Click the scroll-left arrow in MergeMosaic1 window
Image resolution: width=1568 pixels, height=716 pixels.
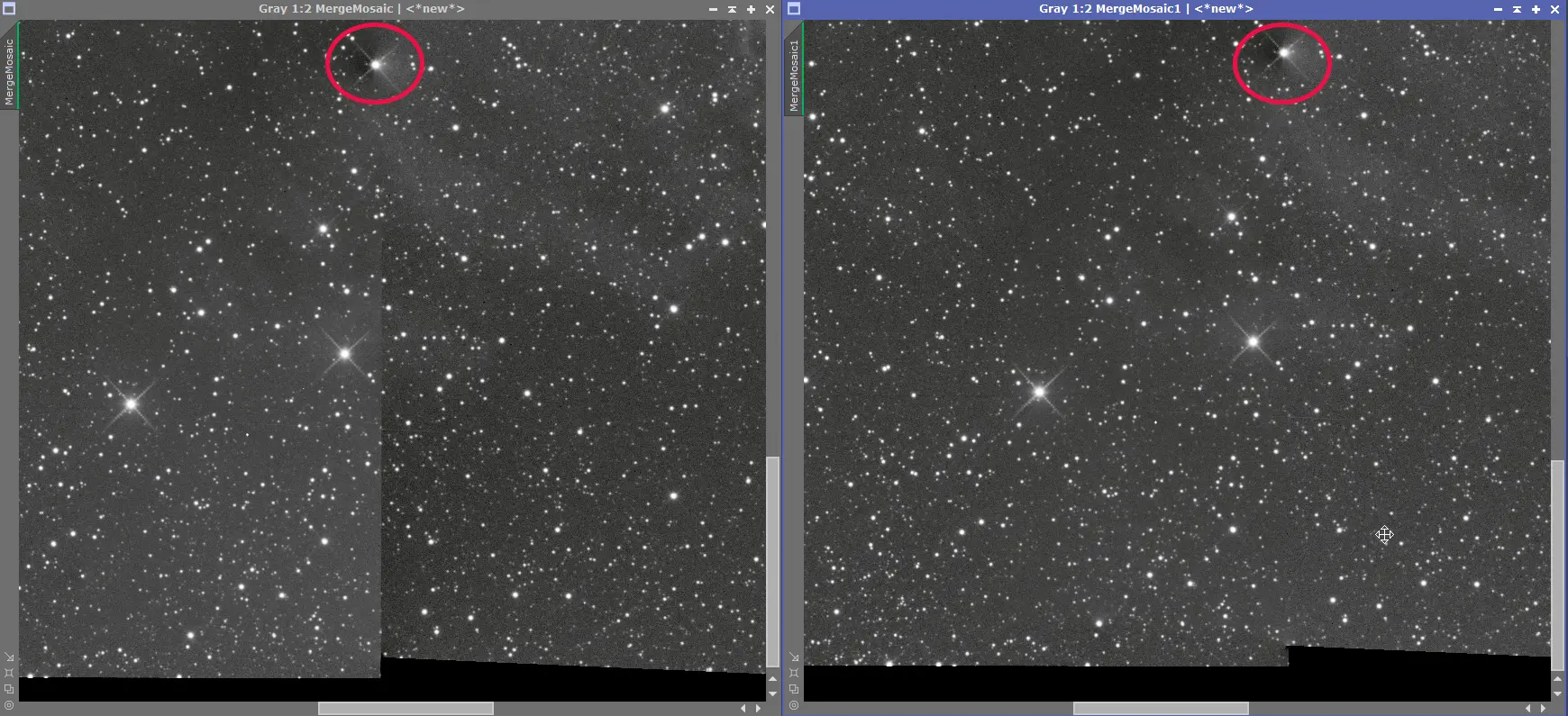tap(1528, 709)
